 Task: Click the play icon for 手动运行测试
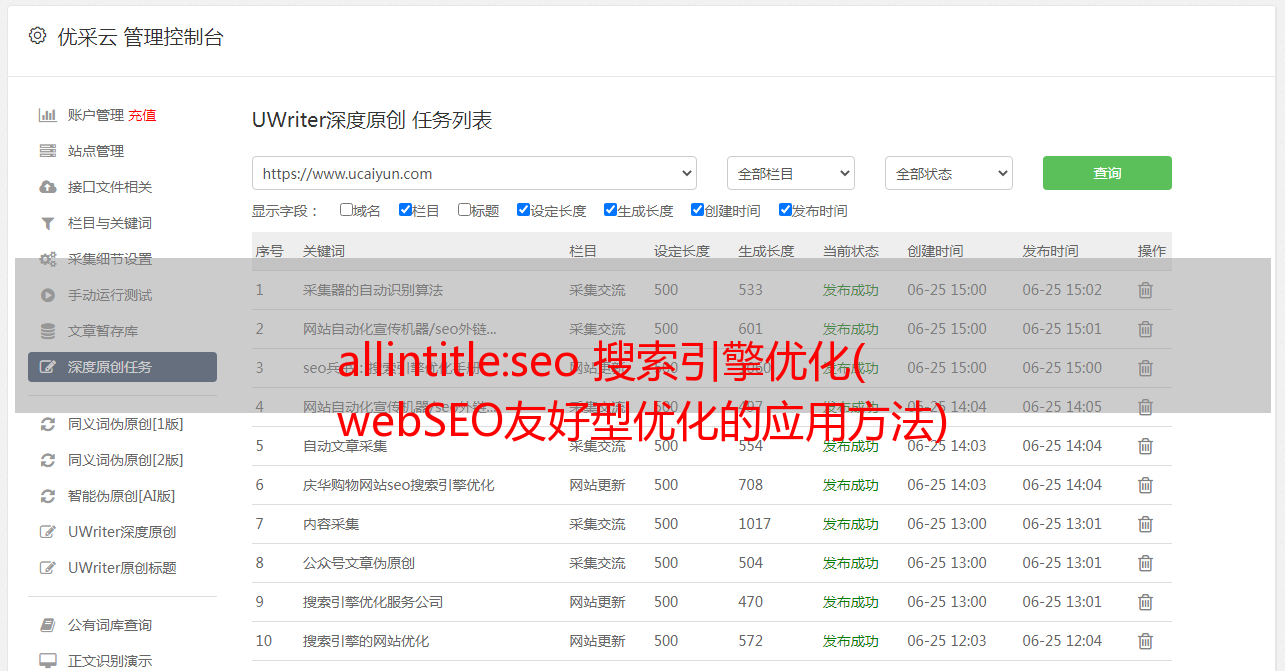47,295
